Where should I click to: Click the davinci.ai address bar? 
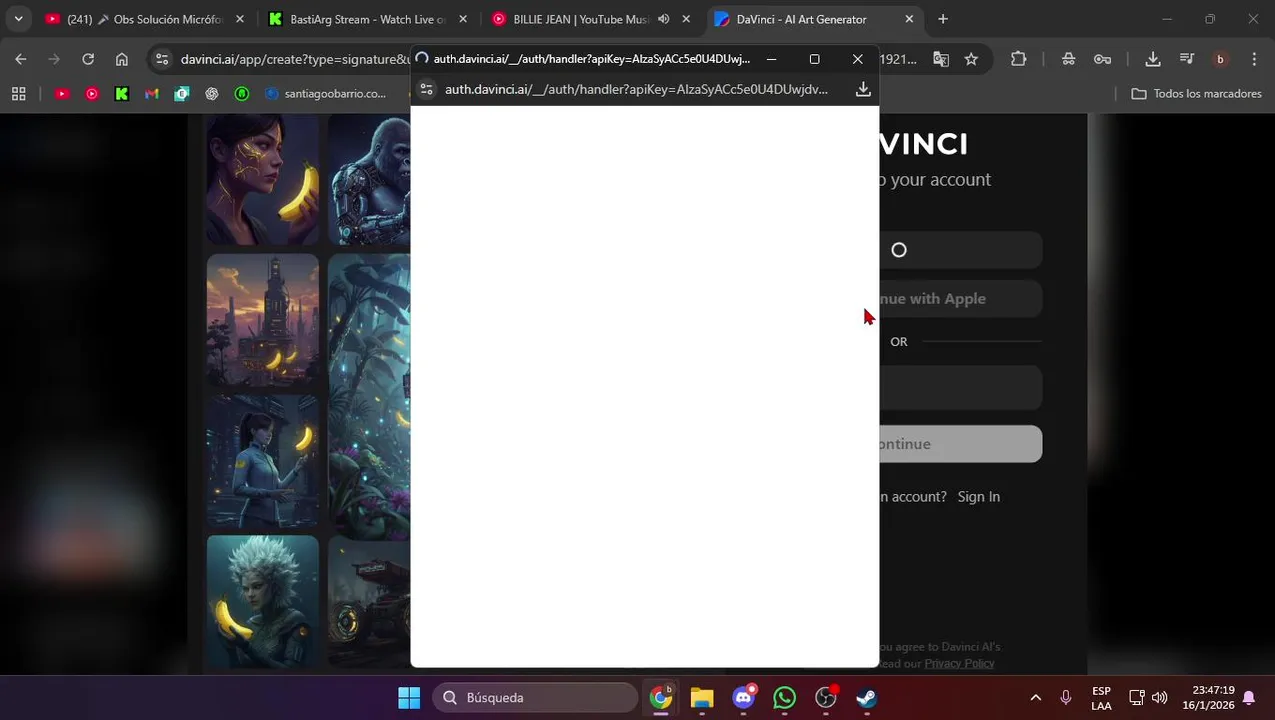295,59
